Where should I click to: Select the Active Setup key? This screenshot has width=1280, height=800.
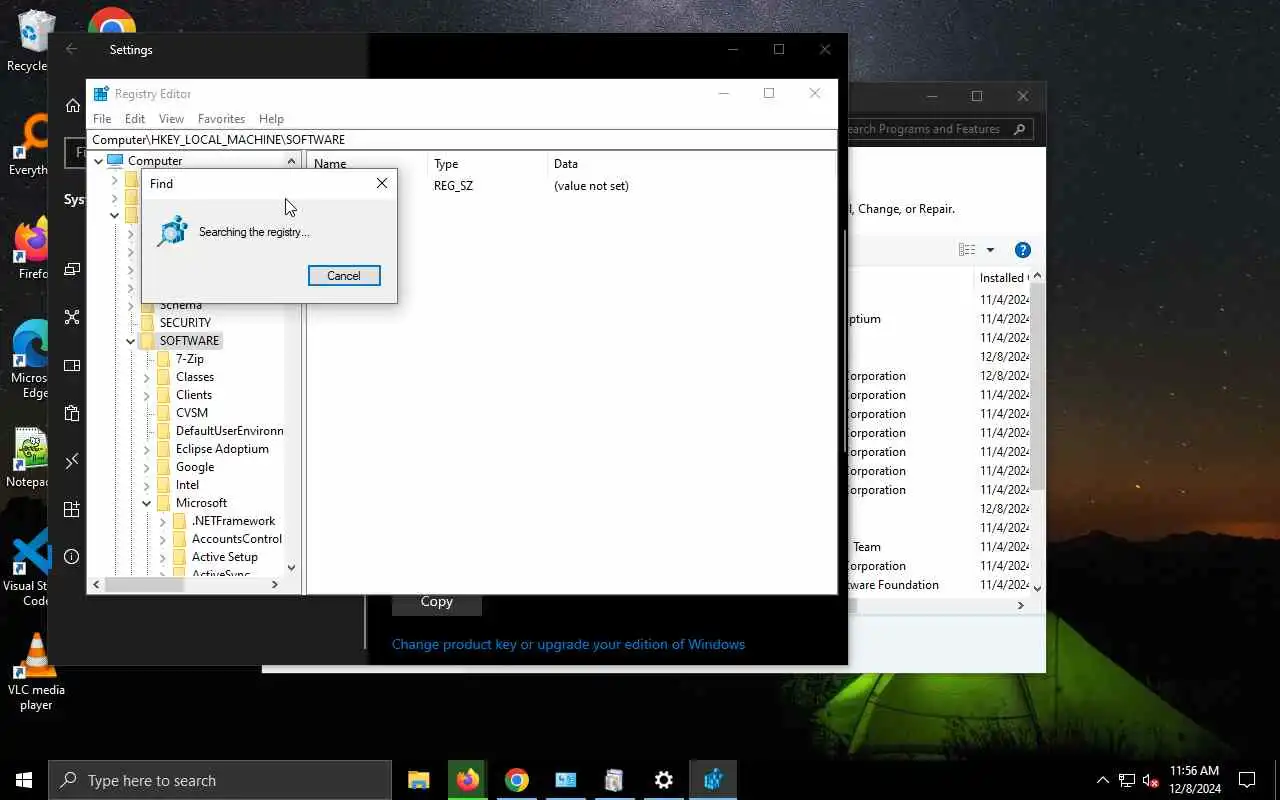(225, 557)
